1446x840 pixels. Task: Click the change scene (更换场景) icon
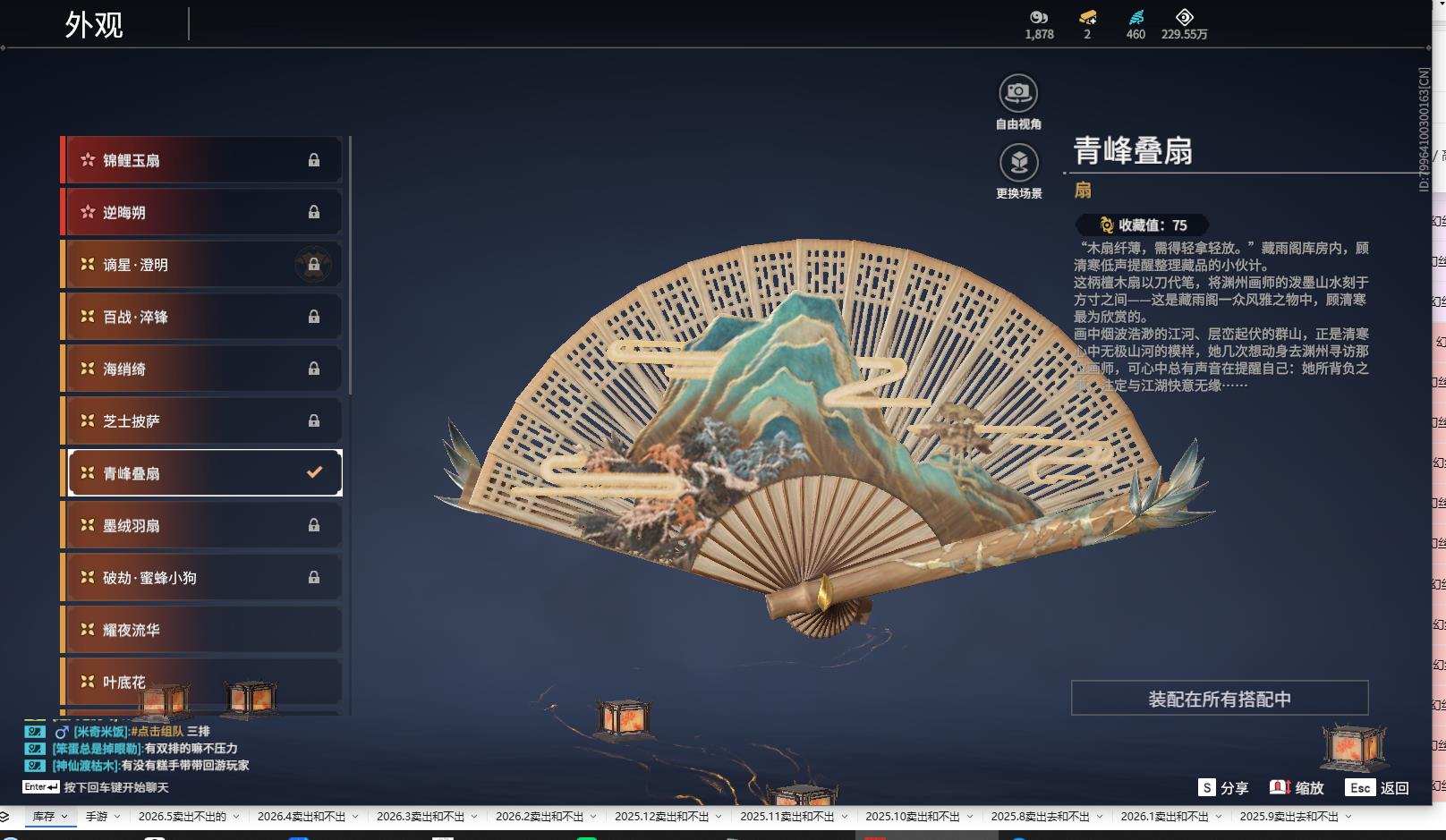coord(1018,162)
